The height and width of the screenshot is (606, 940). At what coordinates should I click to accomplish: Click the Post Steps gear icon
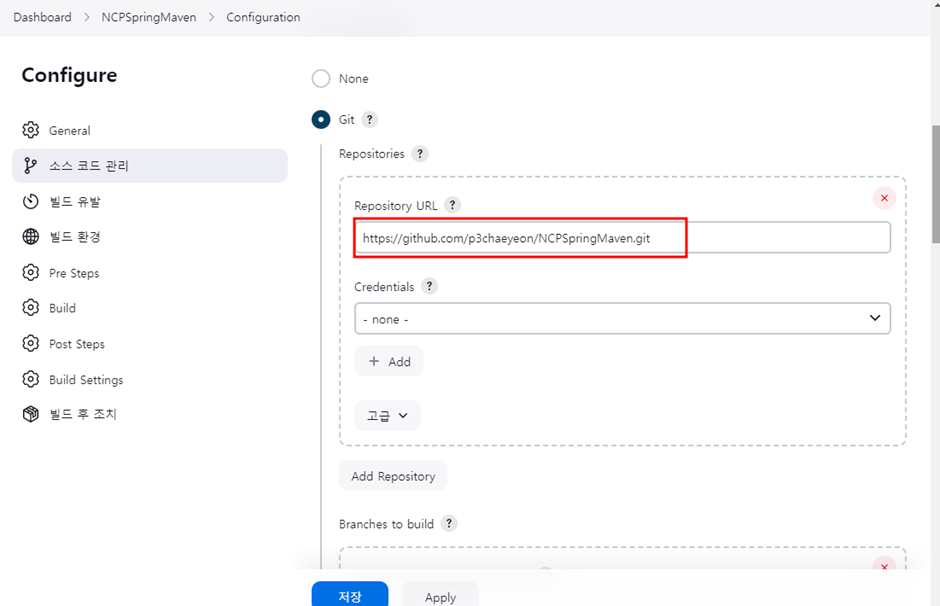31,343
